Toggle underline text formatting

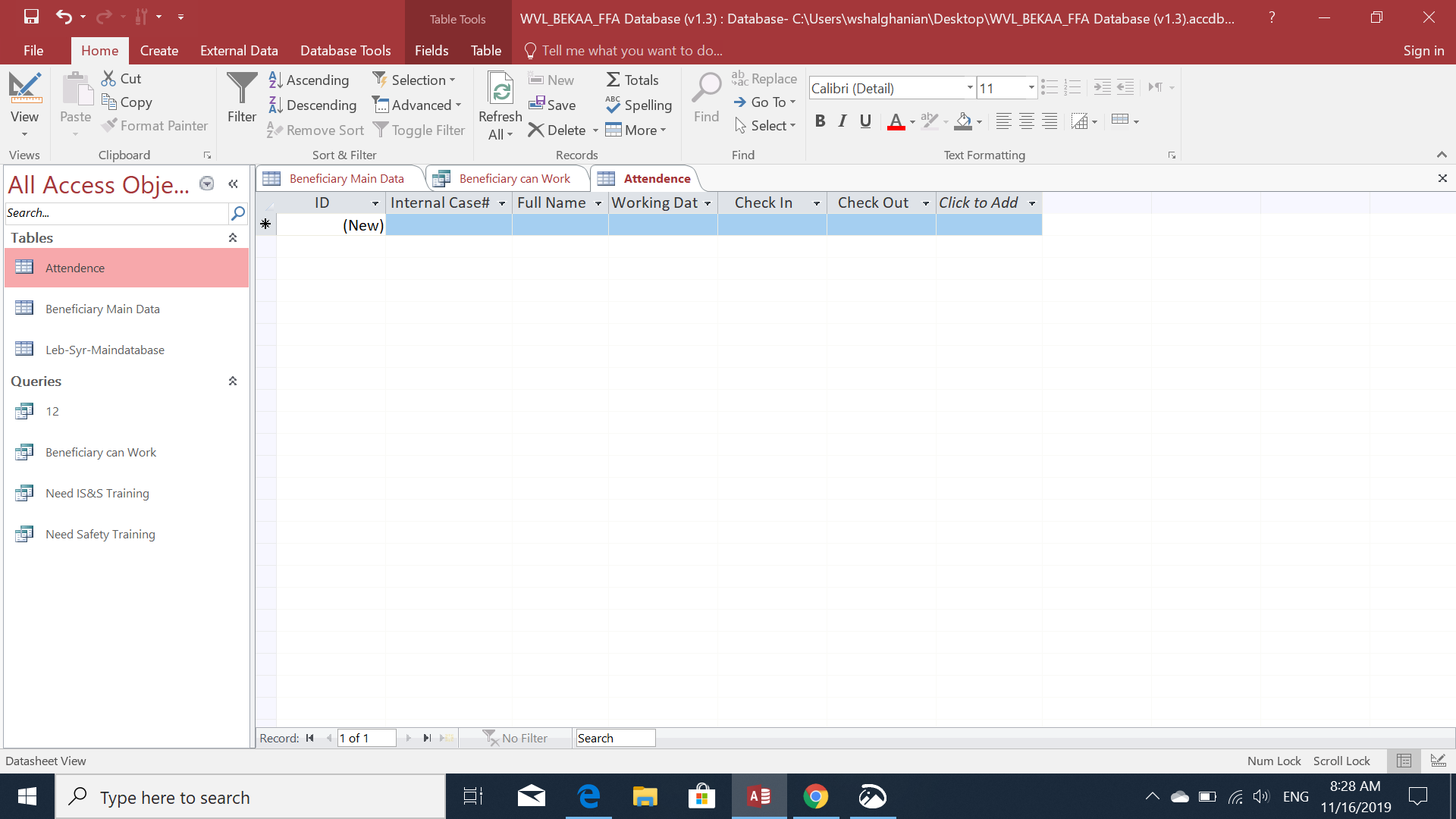click(865, 121)
